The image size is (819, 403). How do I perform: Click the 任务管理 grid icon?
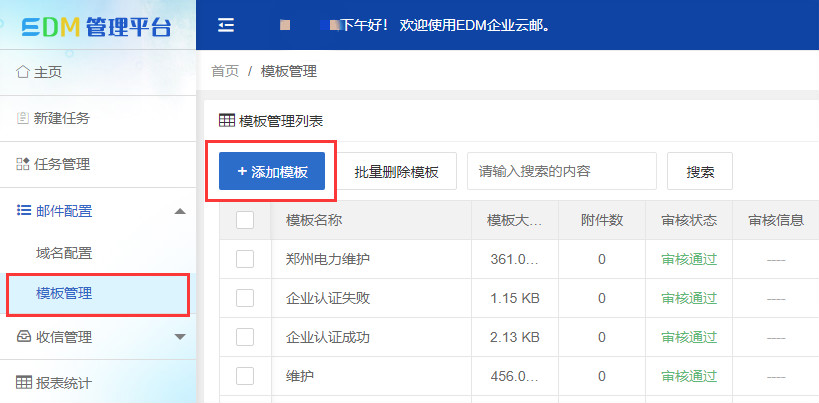23,164
